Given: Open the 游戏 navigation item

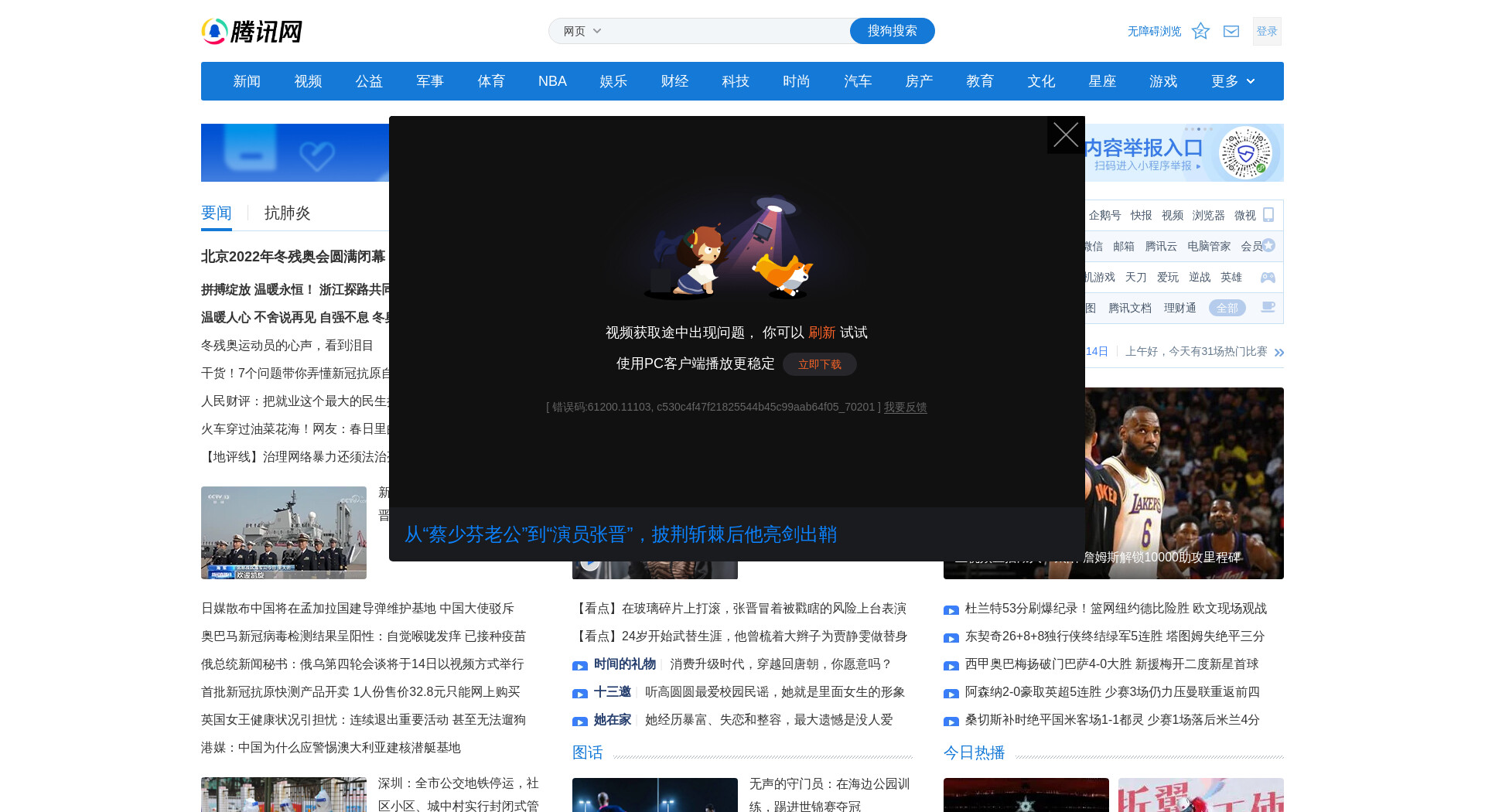Looking at the screenshot, I should click(1163, 81).
